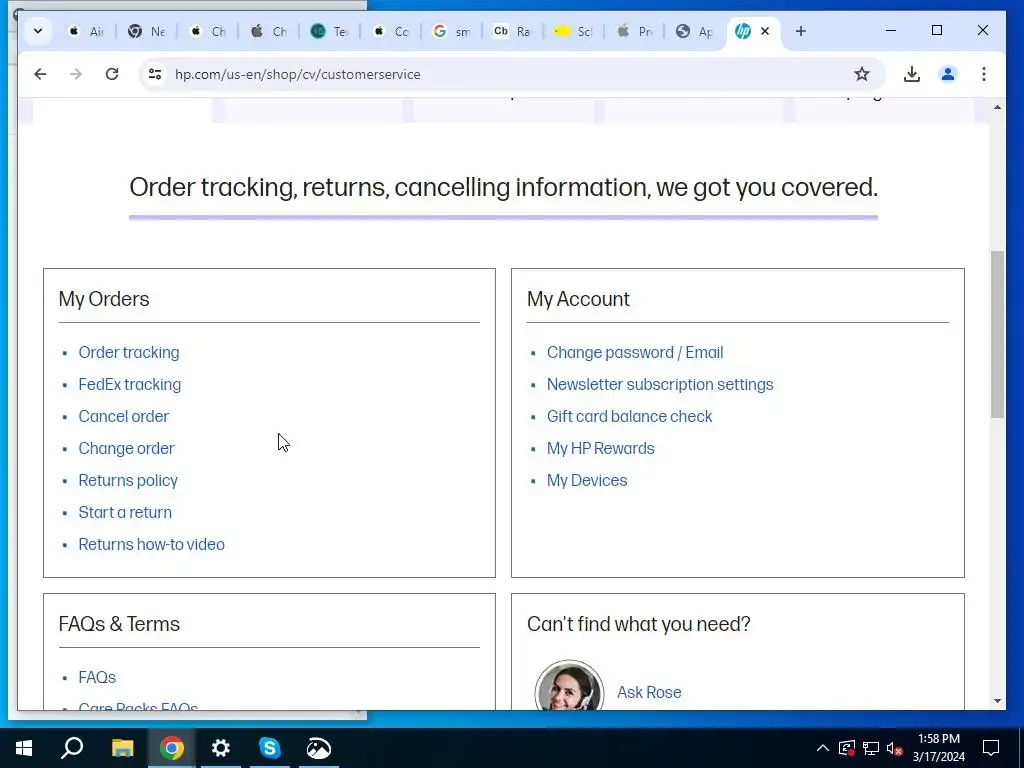Close the active HP tab
Screen dimensions: 1024x768
click(x=765, y=31)
